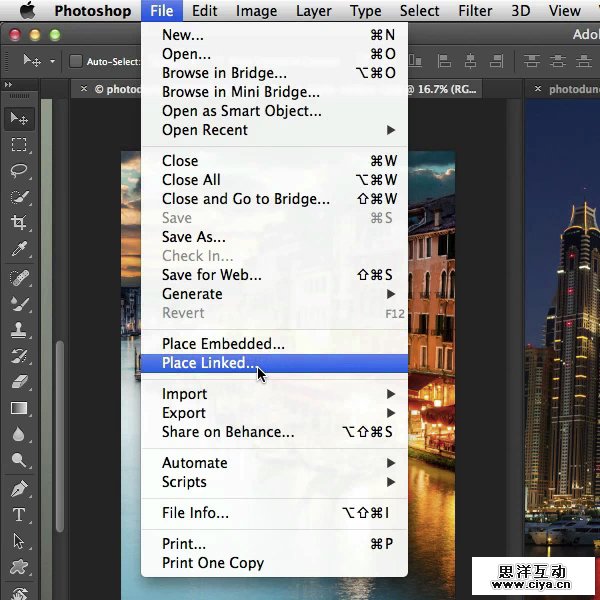Image resolution: width=600 pixels, height=600 pixels.
Task: Select the Rectangular Marquee tool
Action: [19, 145]
